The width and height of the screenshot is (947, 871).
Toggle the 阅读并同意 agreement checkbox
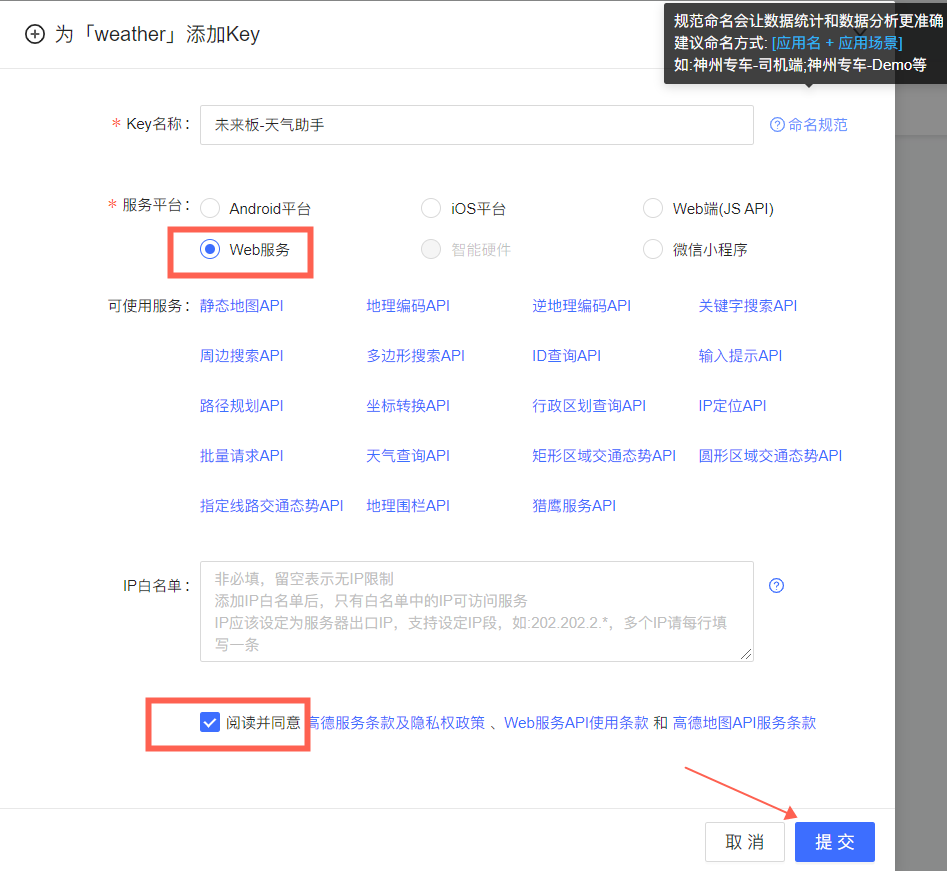(x=210, y=722)
